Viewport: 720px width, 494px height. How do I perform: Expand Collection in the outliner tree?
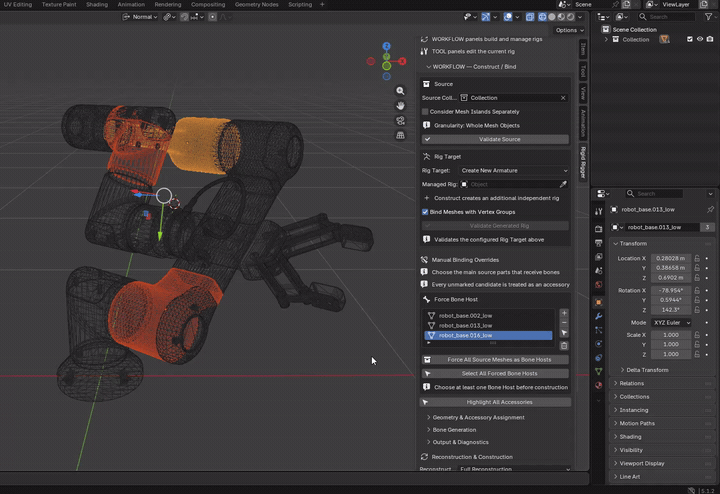point(606,39)
